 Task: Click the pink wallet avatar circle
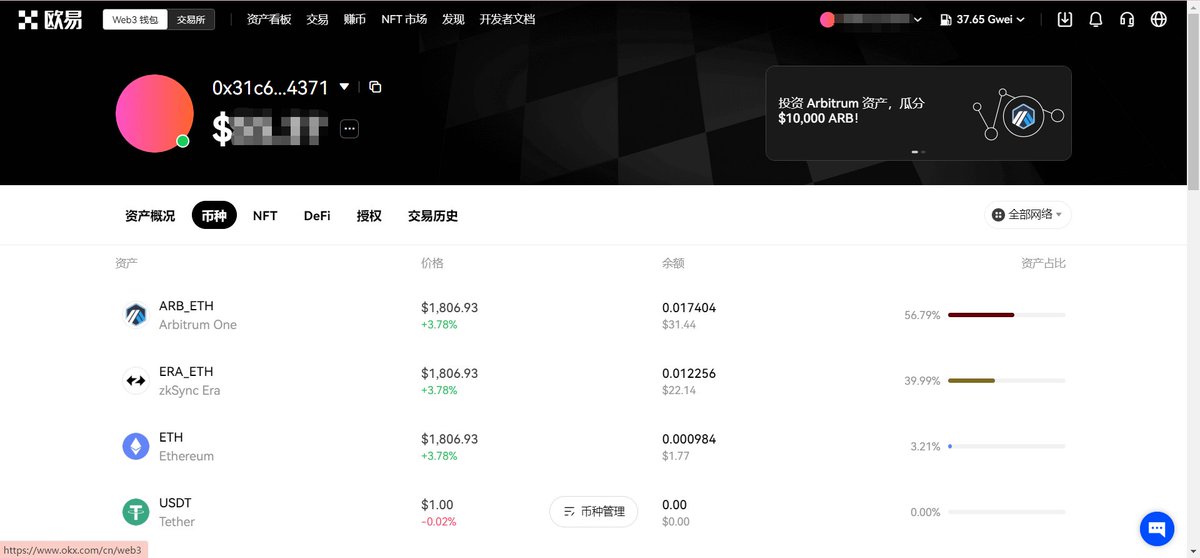(154, 113)
